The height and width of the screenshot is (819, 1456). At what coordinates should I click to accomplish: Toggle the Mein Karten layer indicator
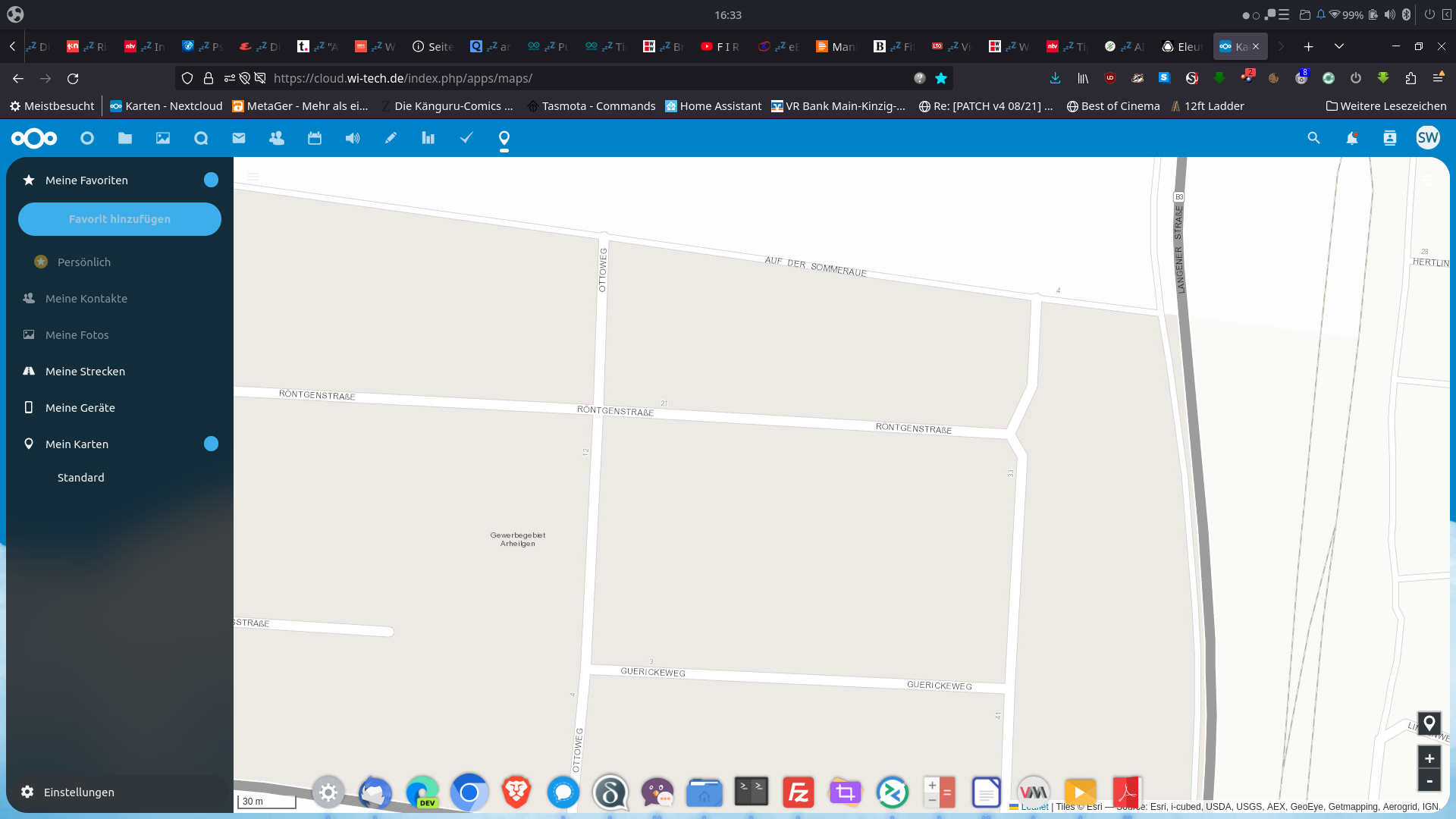[211, 444]
